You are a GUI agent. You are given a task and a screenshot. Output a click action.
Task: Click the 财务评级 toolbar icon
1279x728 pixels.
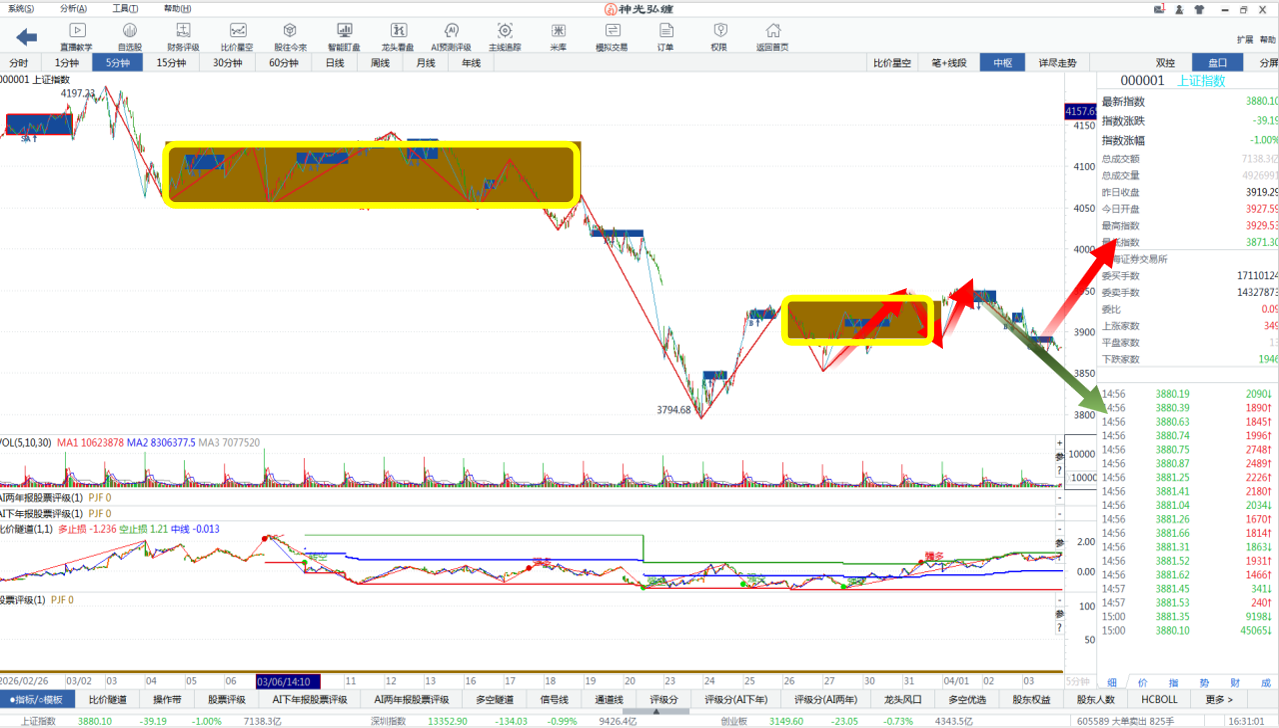click(x=183, y=37)
